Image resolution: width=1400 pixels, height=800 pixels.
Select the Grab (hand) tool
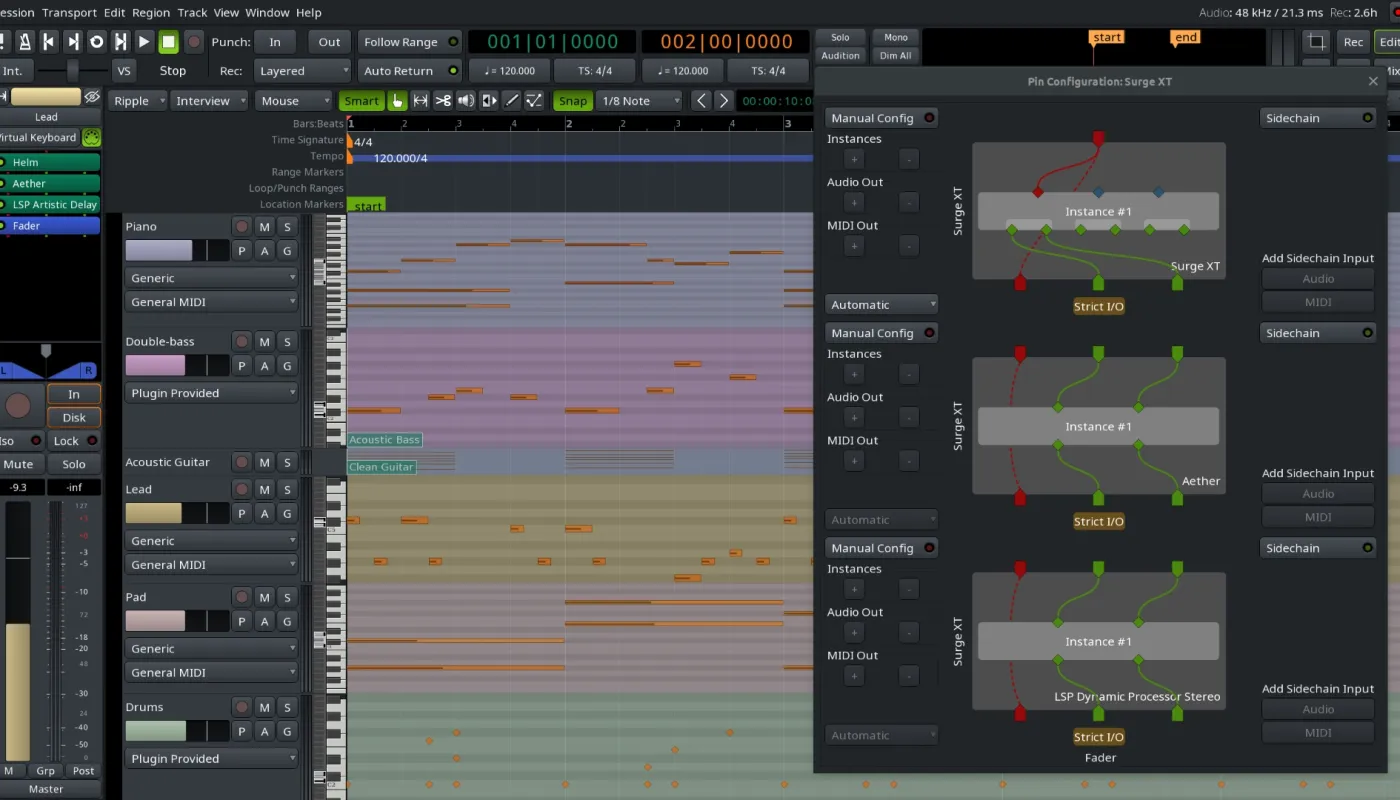pos(397,101)
